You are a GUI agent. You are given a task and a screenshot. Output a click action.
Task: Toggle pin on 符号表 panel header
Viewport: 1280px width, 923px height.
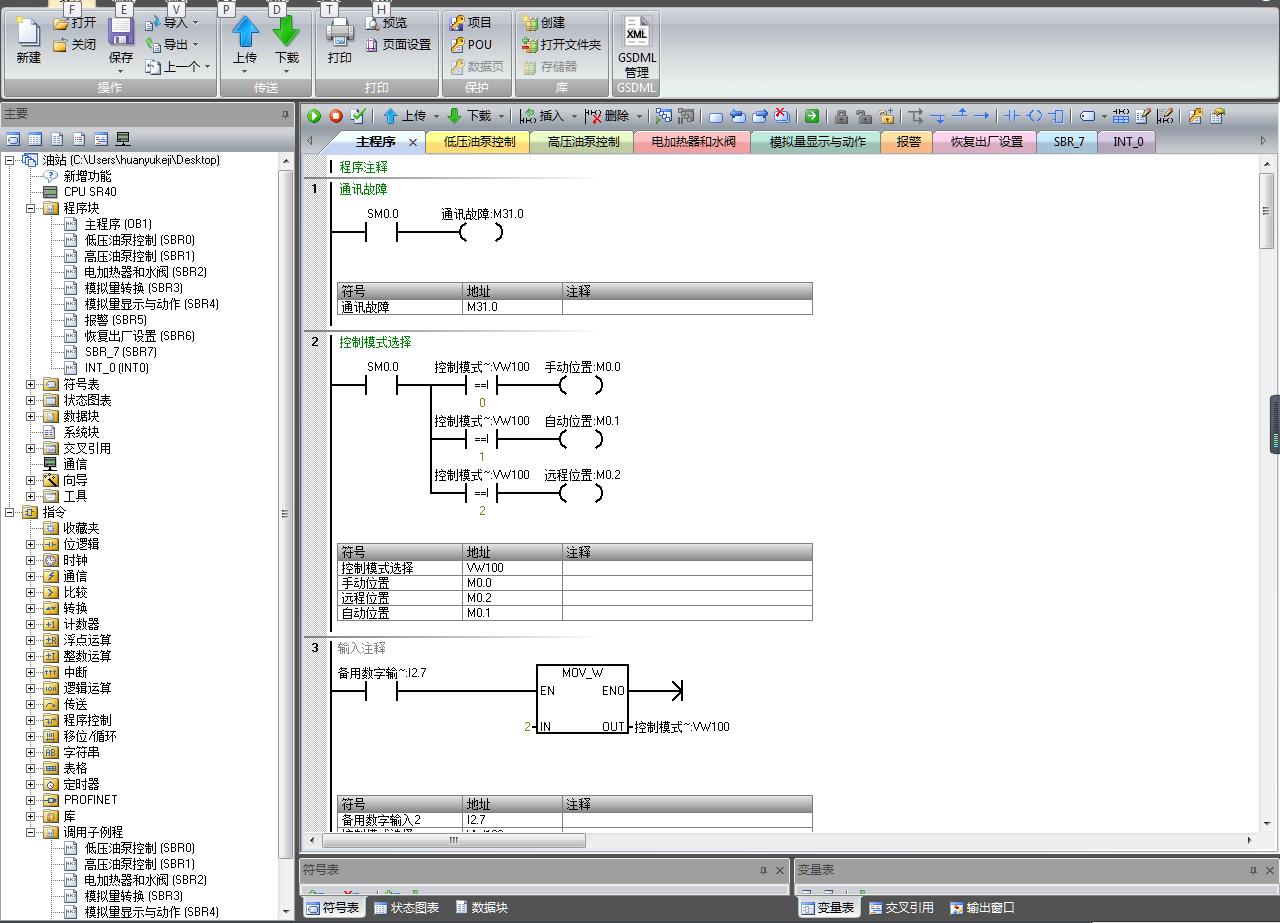(763, 870)
